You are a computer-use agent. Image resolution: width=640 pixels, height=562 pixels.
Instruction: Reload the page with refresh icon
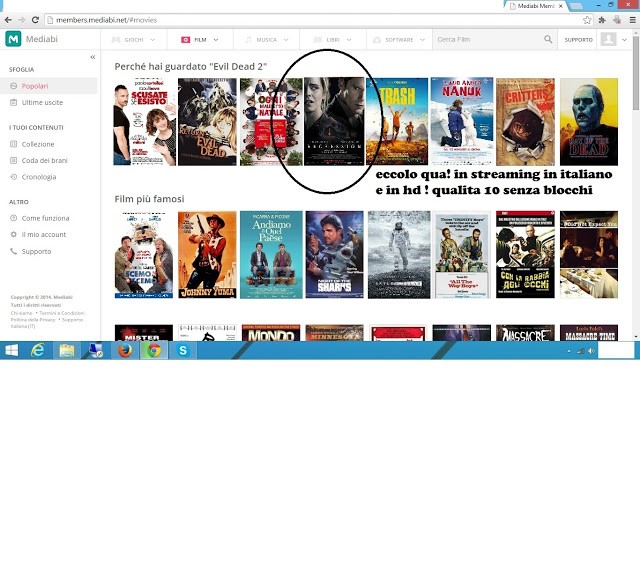(35, 20)
